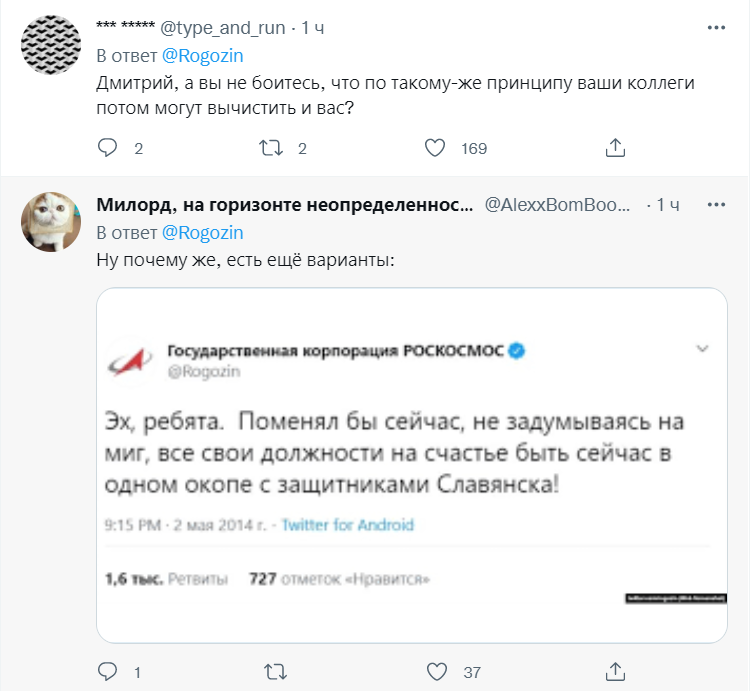The width and height of the screenshot is (751, 691).
Task: Share the AlexxBomBoo tweet
Action: click(x=616, y=671)
